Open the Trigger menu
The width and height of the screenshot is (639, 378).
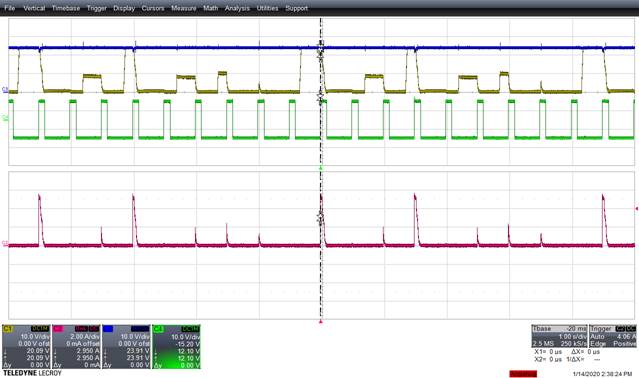click(x=97, y=8)
